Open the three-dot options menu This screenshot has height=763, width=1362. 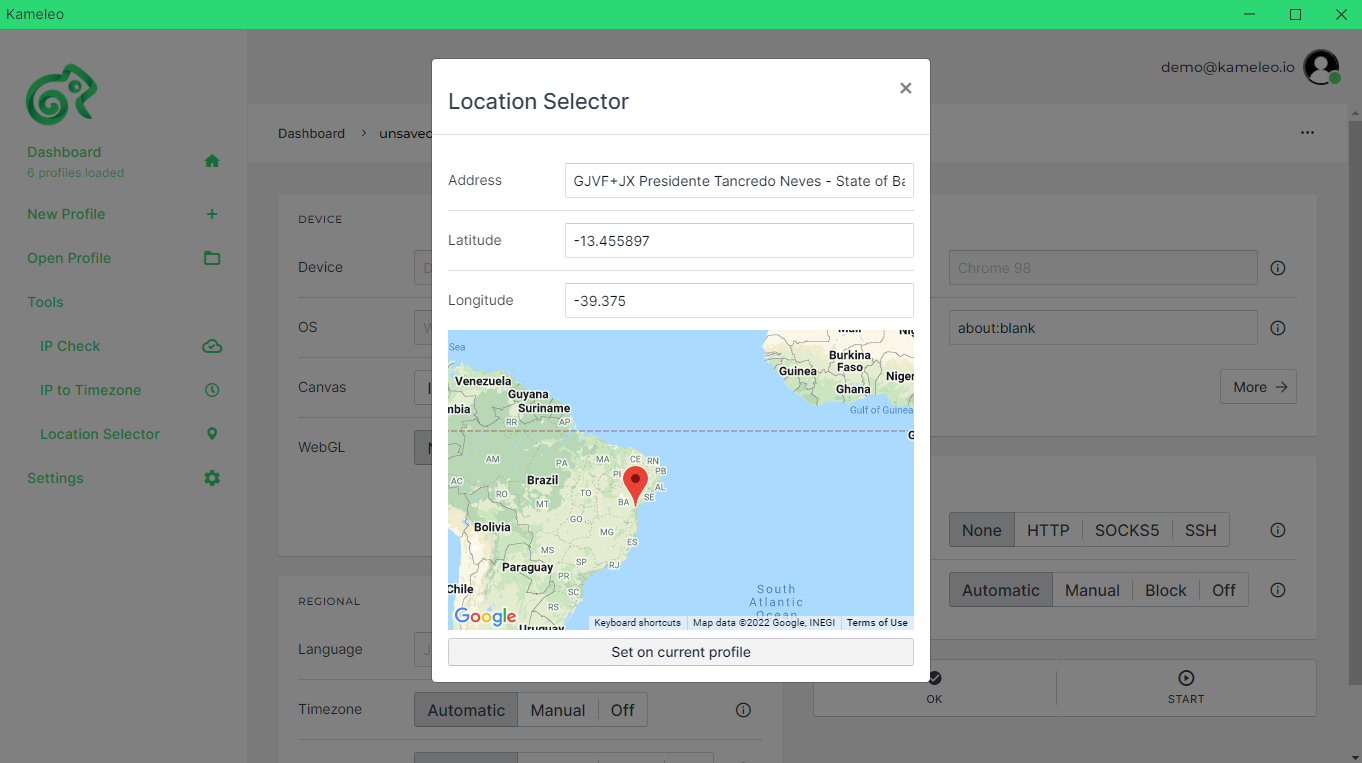click(1308, 132)
